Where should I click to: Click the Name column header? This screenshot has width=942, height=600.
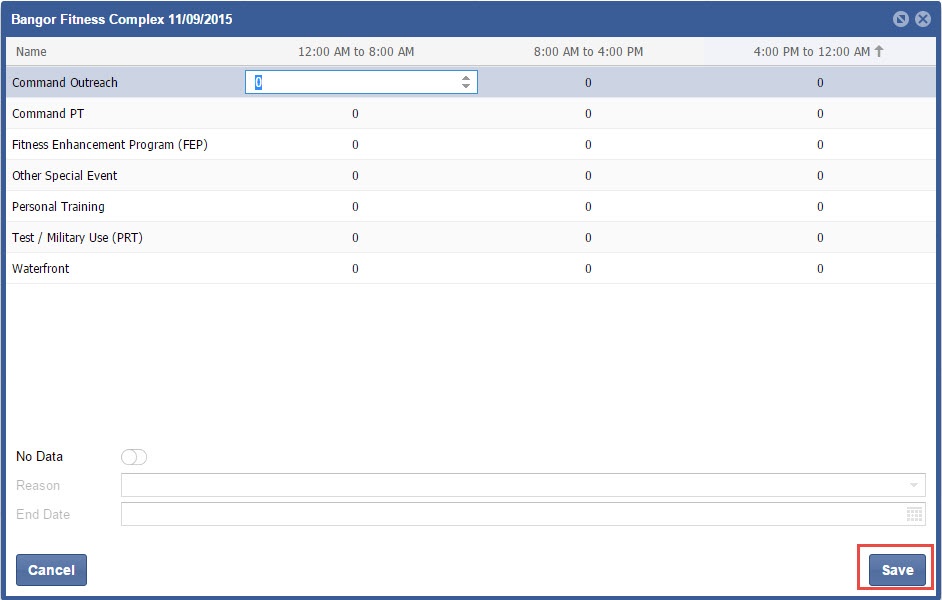click(x=30, y=51)
